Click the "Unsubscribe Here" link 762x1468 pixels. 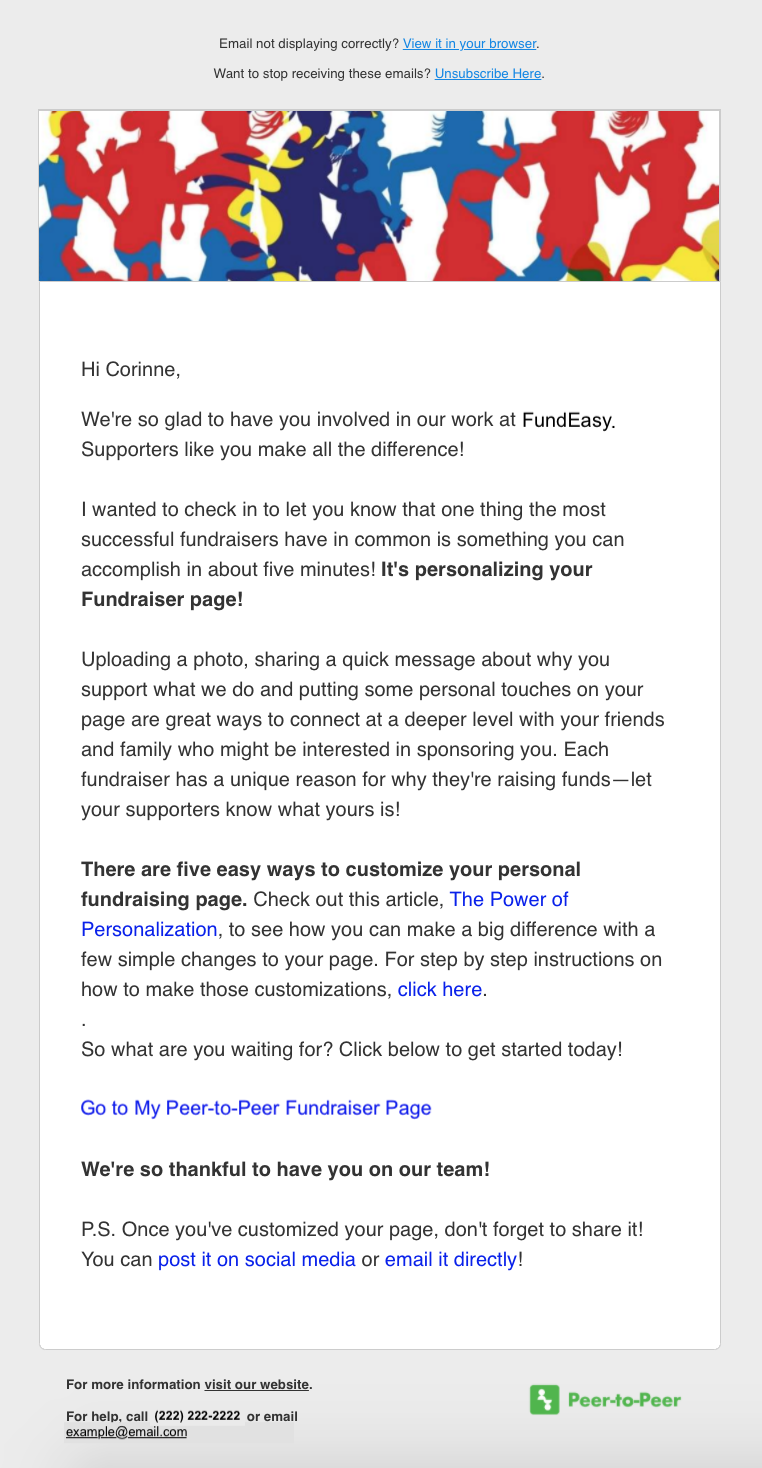coord(488,74)
